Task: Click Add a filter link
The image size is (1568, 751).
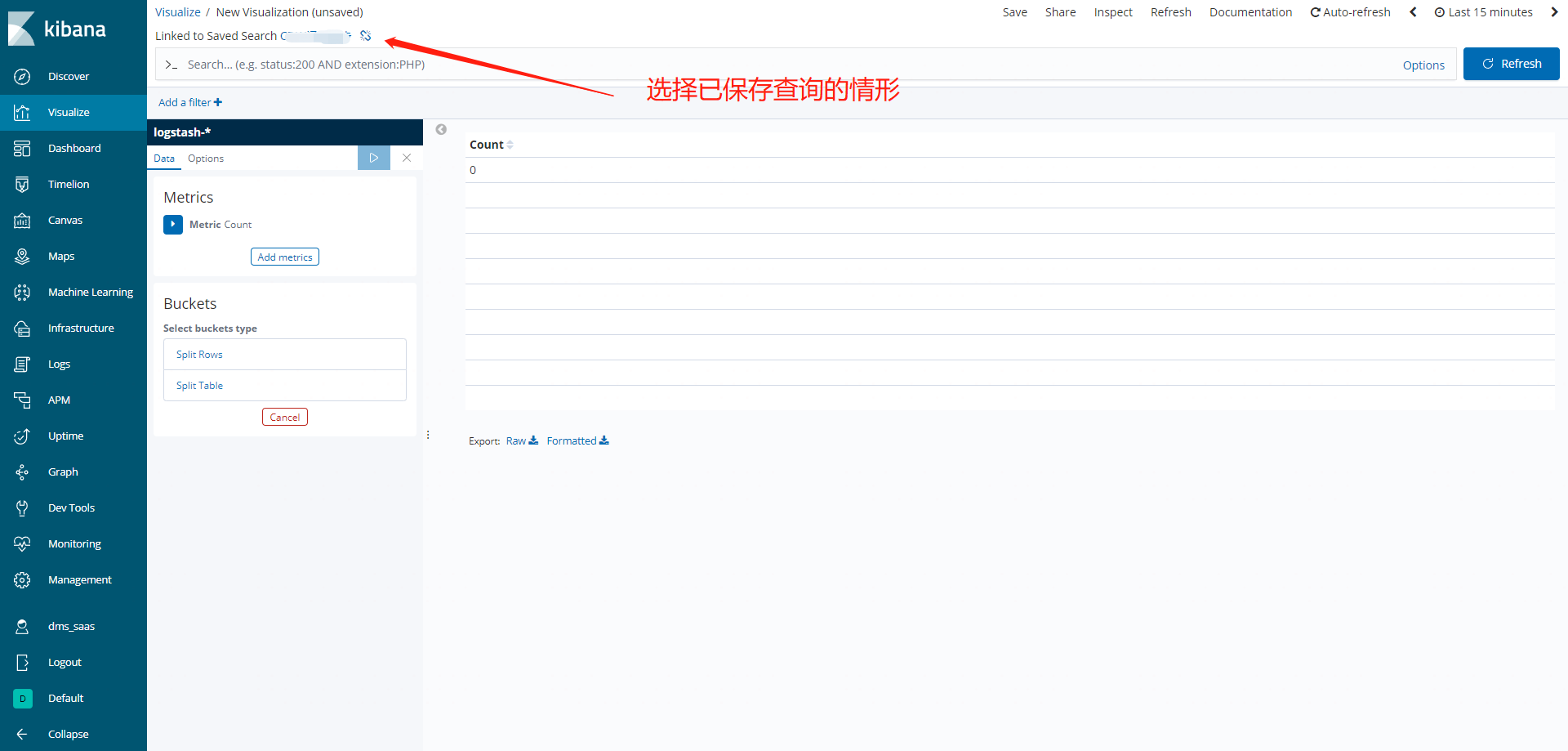Action: click(x=190, y=102)
